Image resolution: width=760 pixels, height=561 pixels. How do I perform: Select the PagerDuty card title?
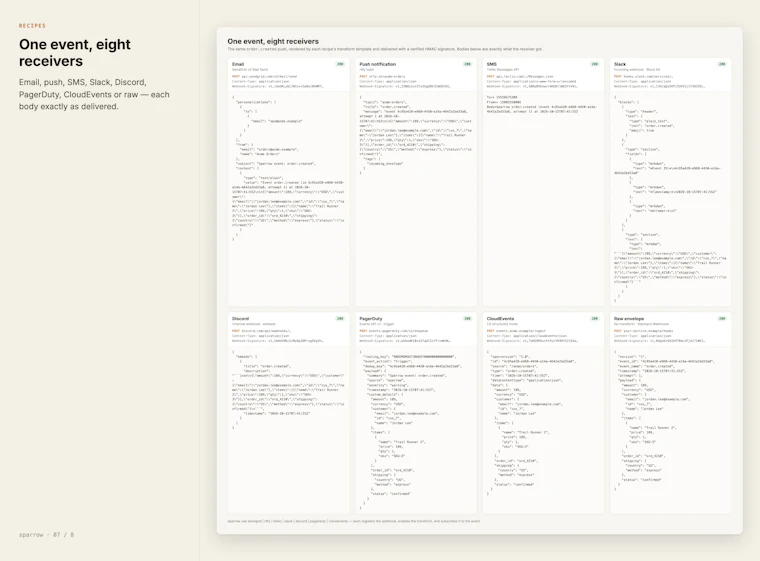(371, 319)
